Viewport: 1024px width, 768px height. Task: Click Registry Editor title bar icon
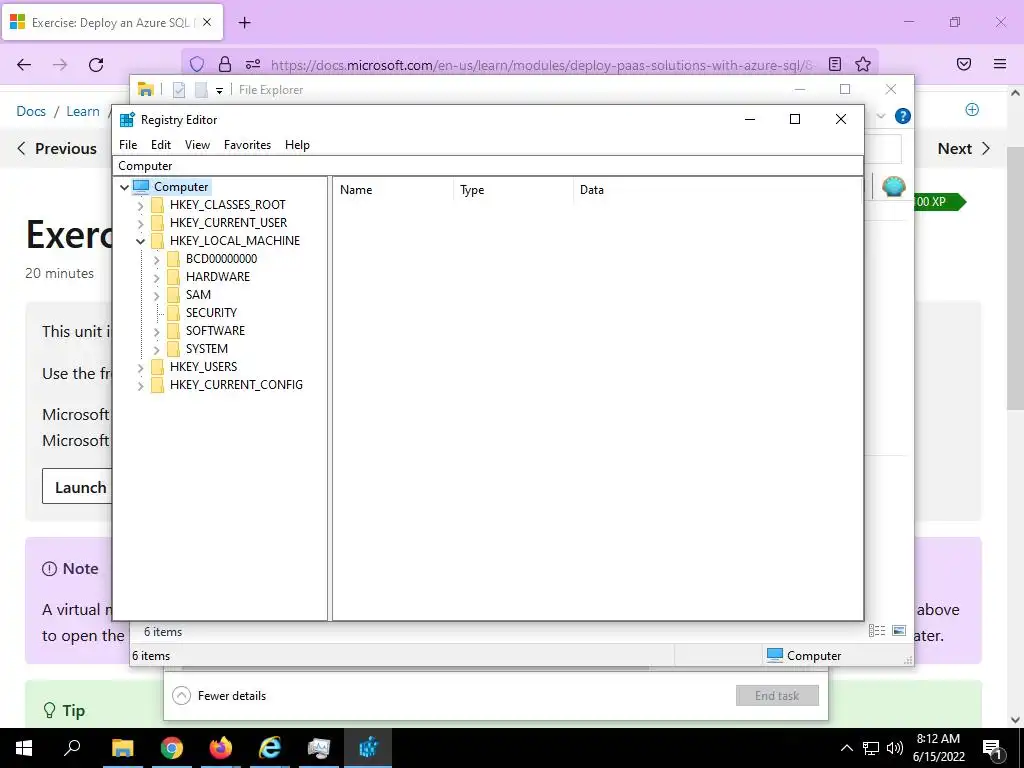click(x=127, y=120)
